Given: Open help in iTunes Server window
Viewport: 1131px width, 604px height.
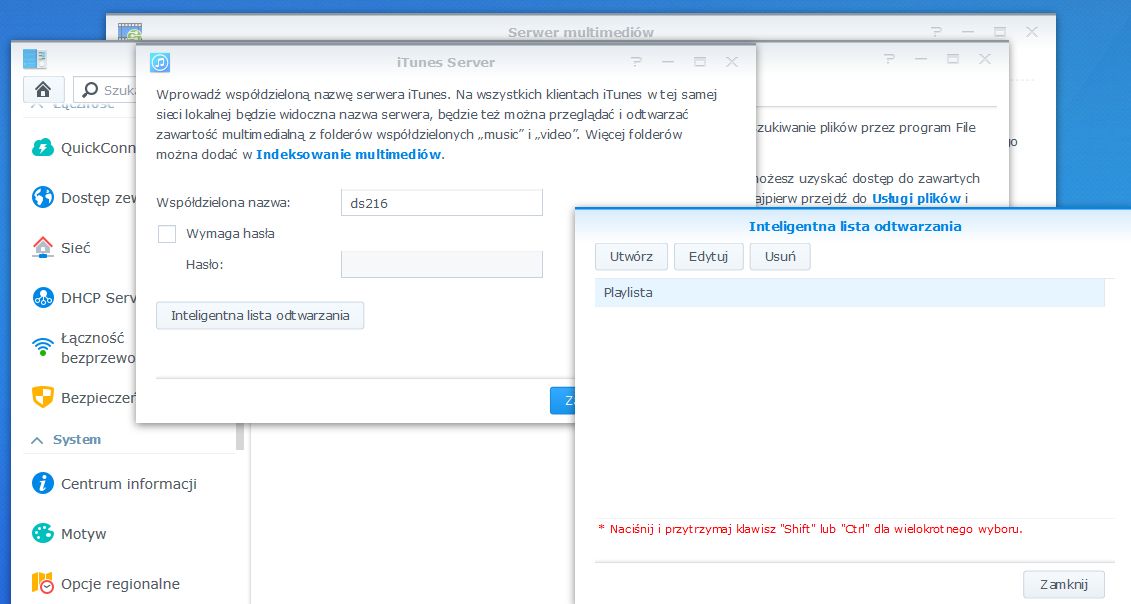Looking at the screenshot, I should click(635, 62).
